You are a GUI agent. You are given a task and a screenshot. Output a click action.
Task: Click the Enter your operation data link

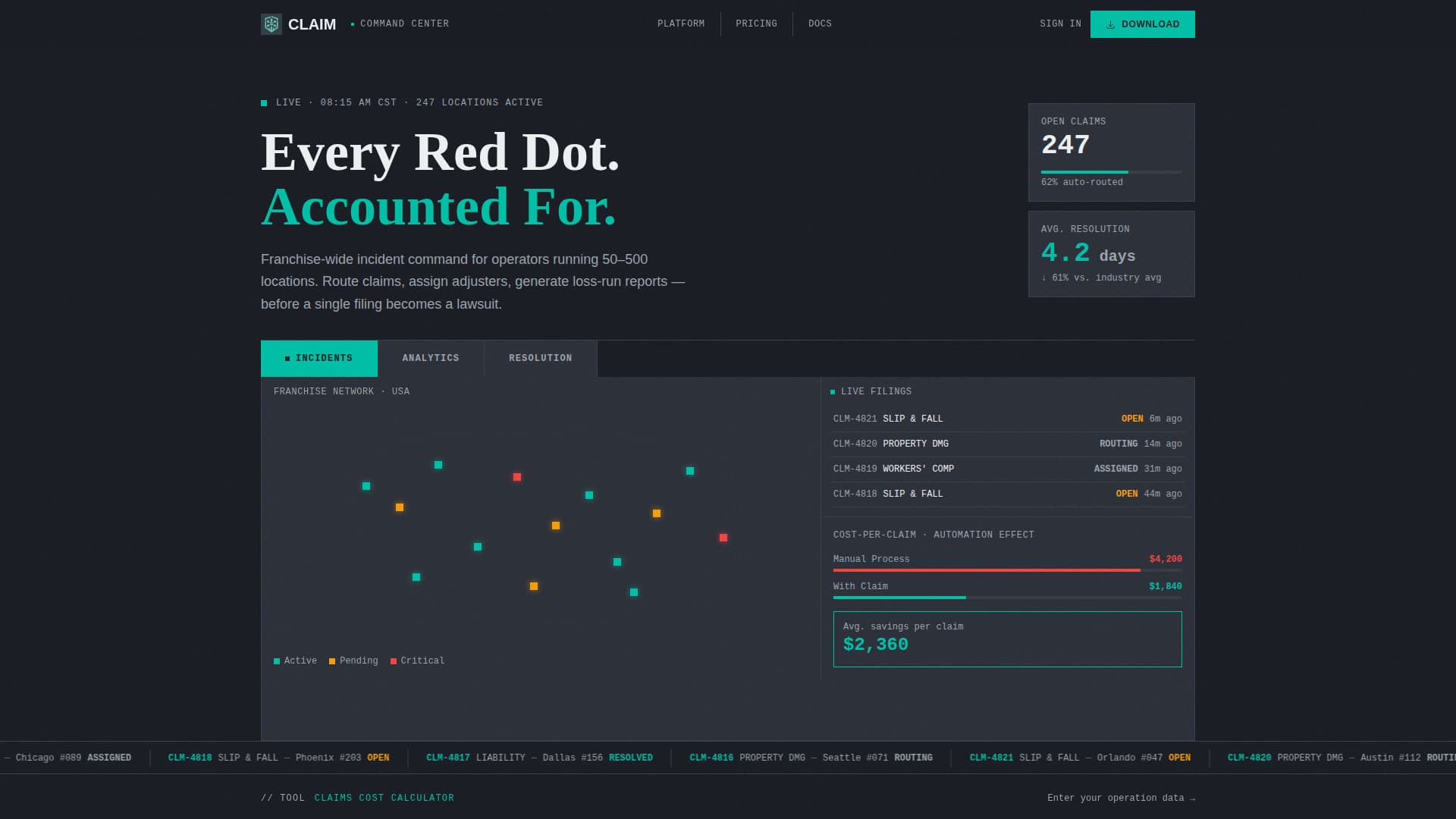pos(1120,798)
